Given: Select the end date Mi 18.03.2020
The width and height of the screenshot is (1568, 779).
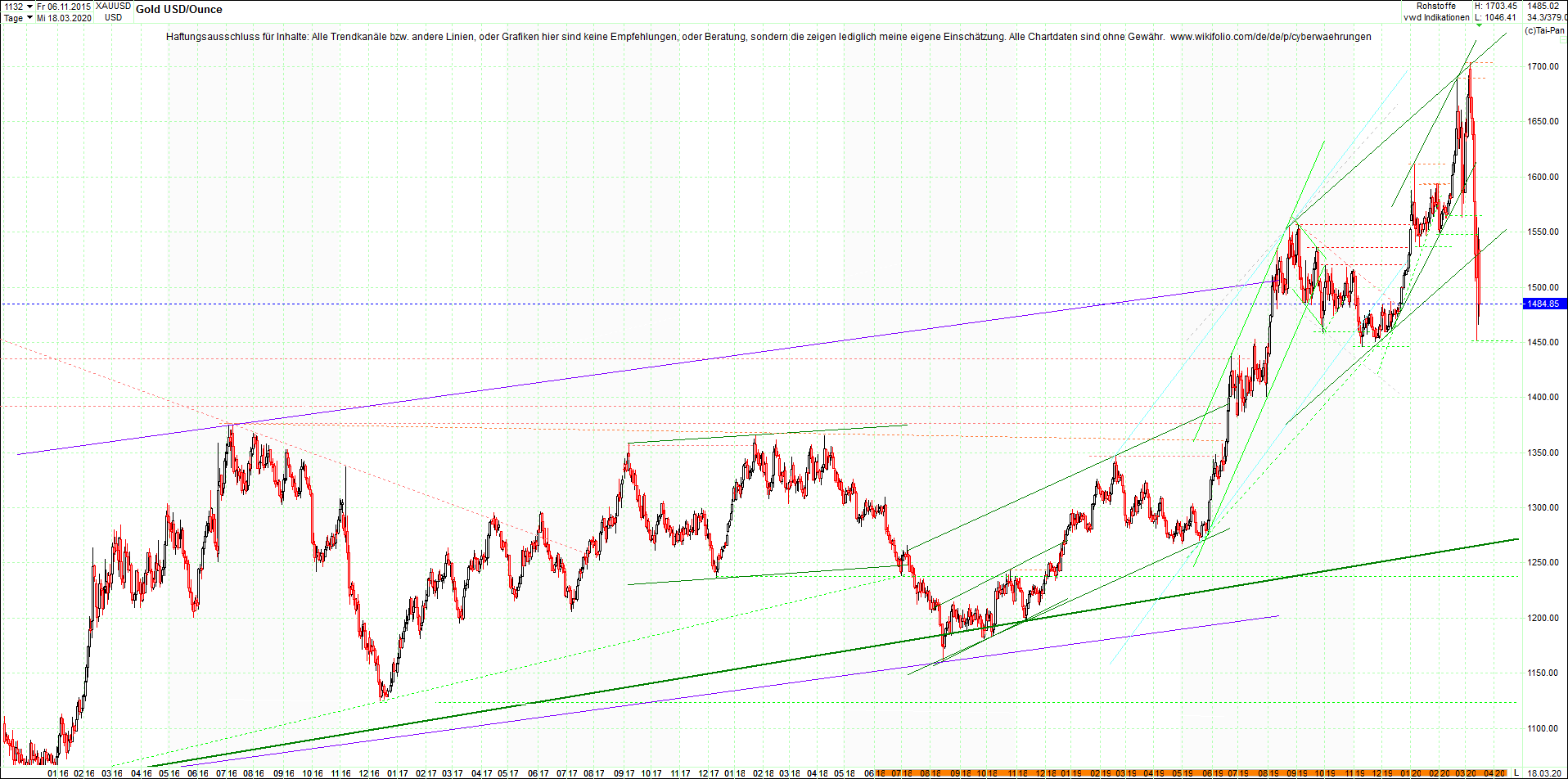Looking at the screenshot, I should [64, 18].
